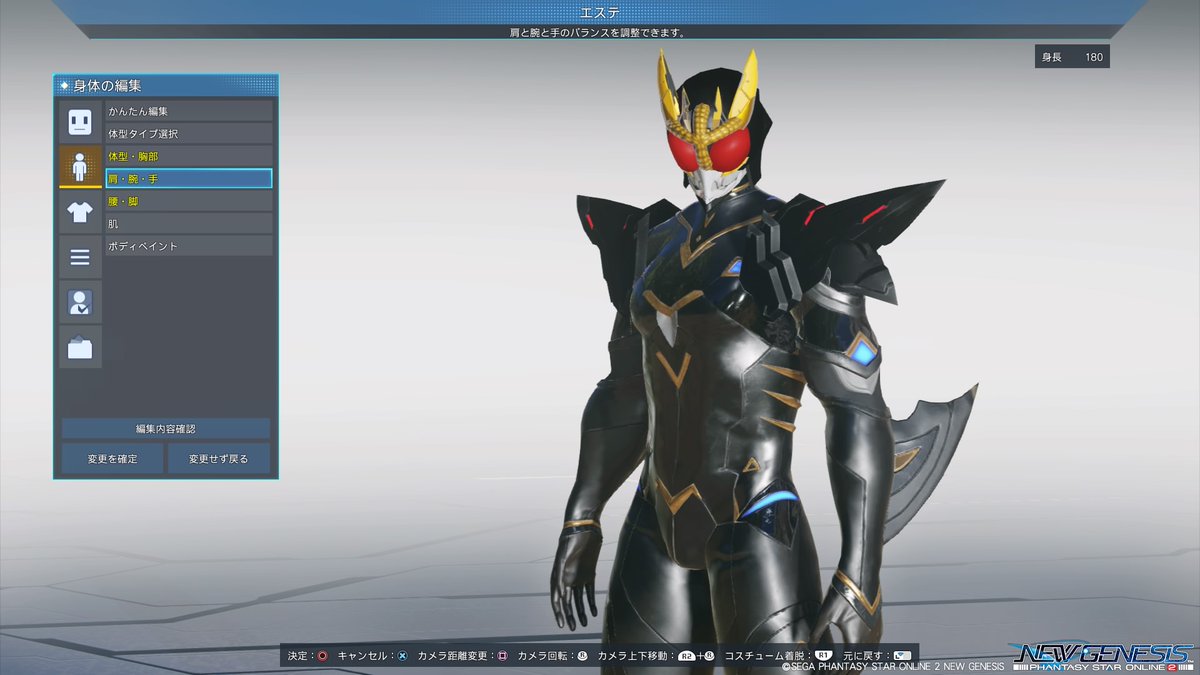Open 肌 skin menu entry
1200x675 pixels.
189,223
